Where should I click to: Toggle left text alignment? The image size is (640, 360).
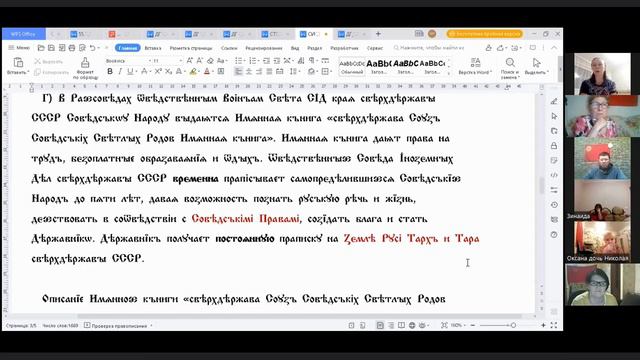[238, 71]
